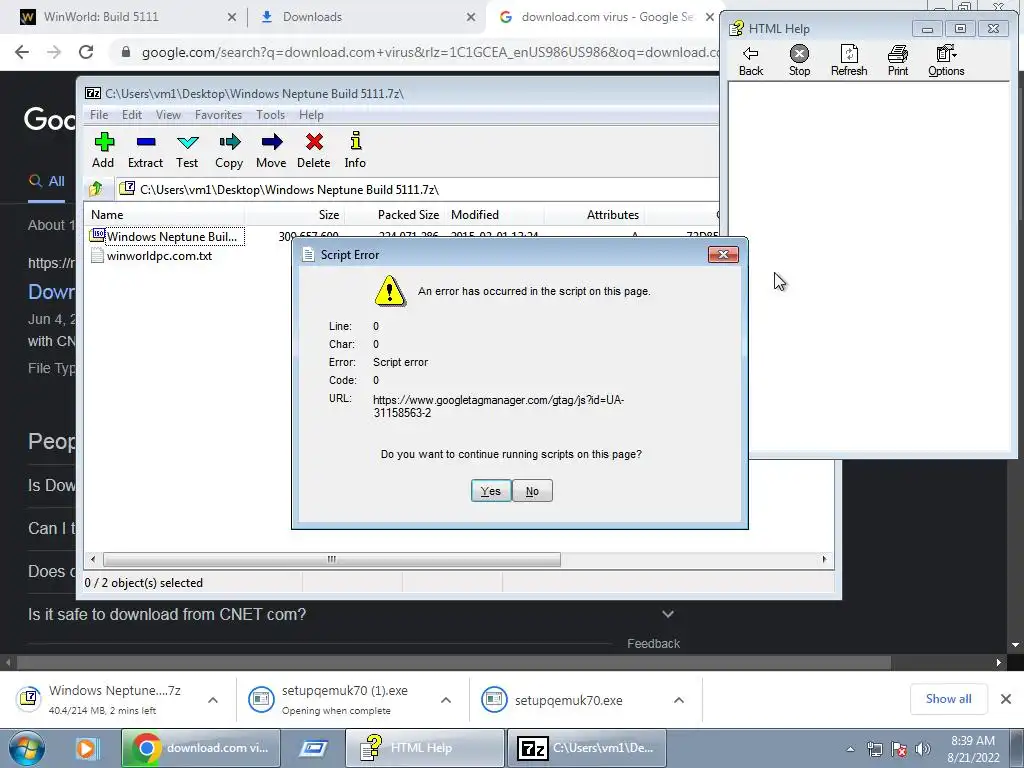The width and height of the screenshot is (1024, 768).
Task: Open Options in HTML Help toolbar
Action: point(946,61)
